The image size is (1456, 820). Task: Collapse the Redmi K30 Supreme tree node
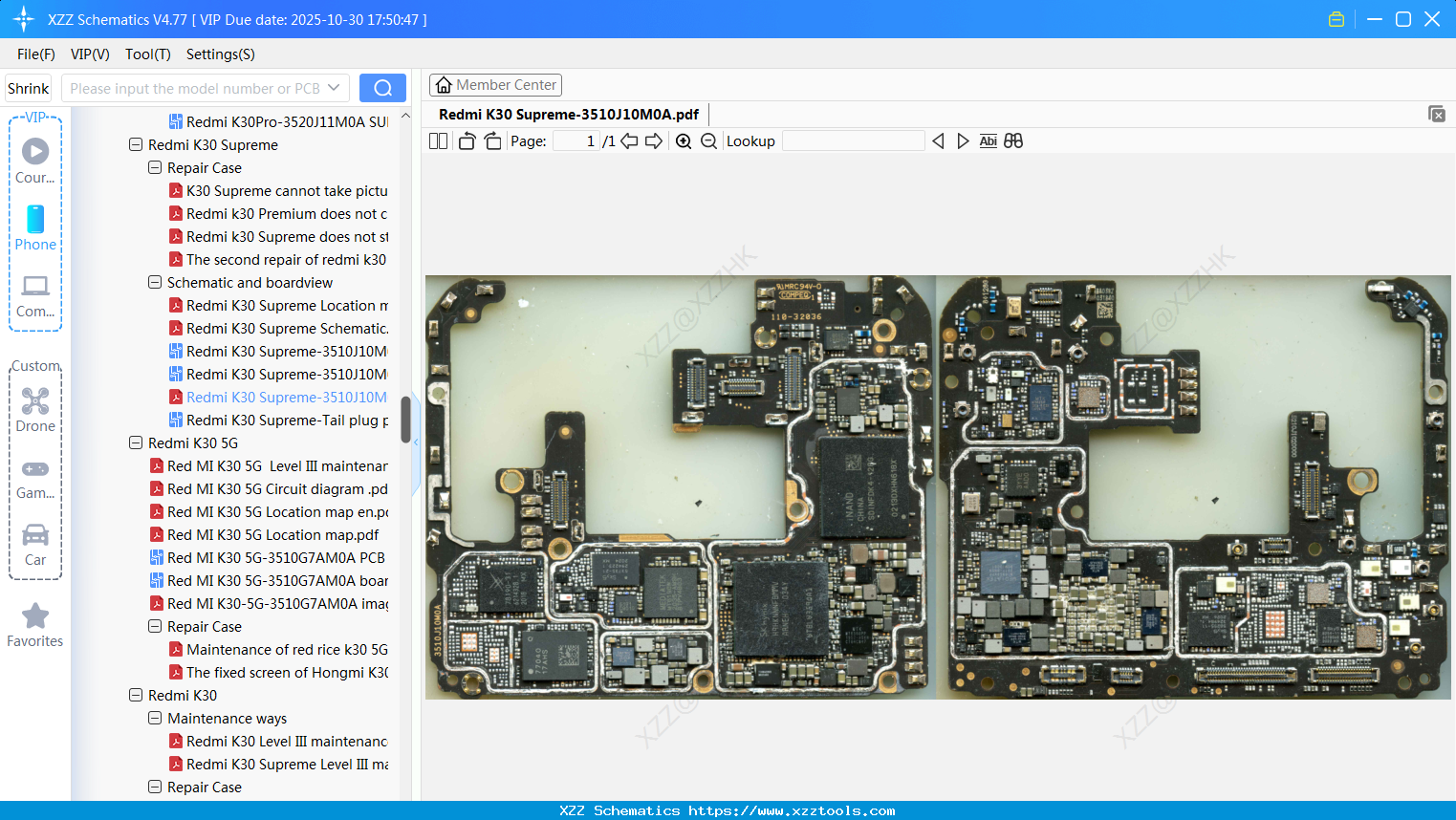pos(136,145)
